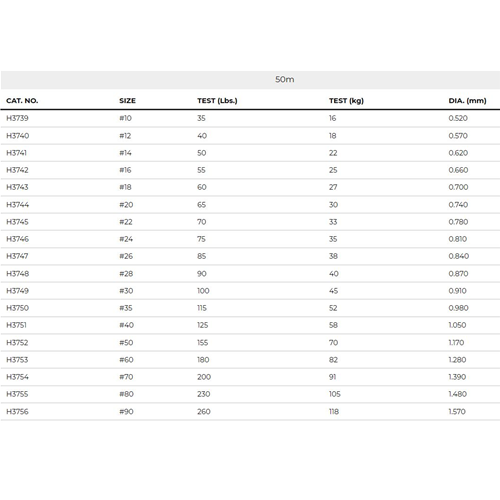Click the 0.840 diameter value
The width and height of the screenshot is (500, 500).
[459, 256]
